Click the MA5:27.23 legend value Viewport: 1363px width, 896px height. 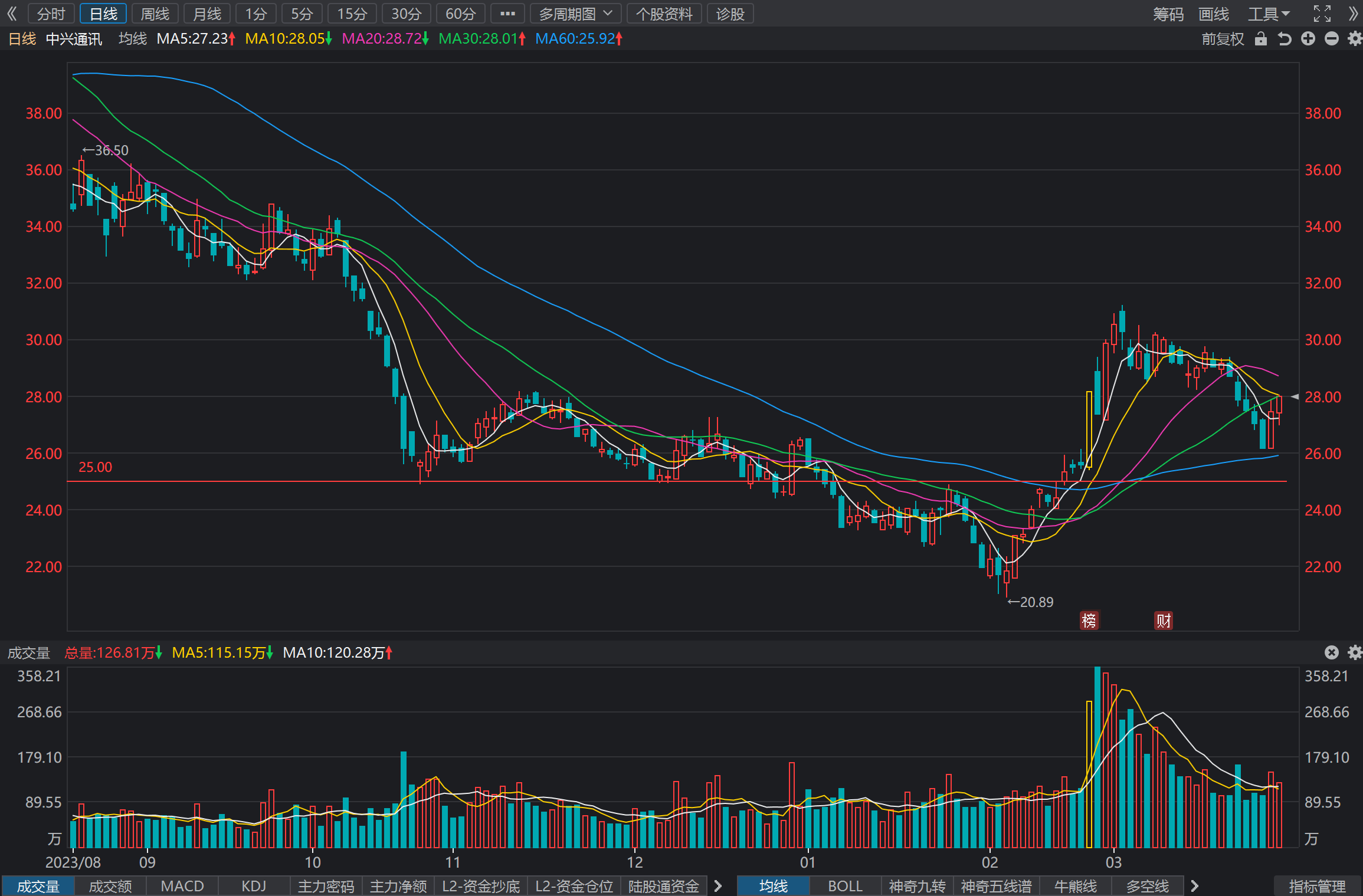coord(196,39)
